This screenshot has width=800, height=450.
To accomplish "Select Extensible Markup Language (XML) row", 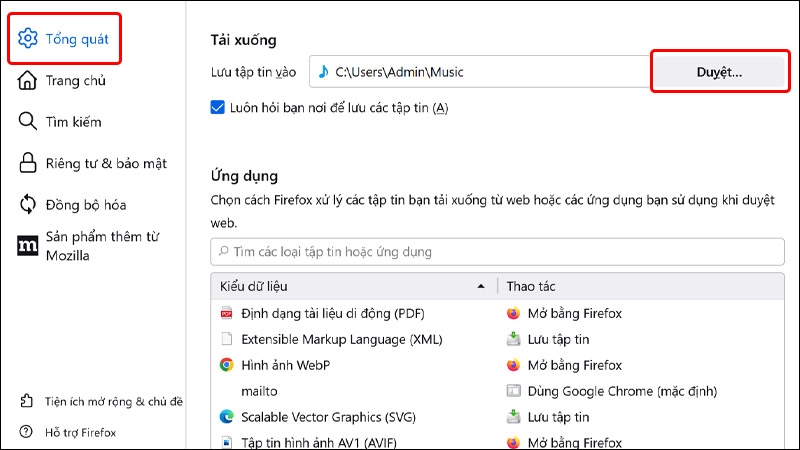I will click(x=497, y=339).
